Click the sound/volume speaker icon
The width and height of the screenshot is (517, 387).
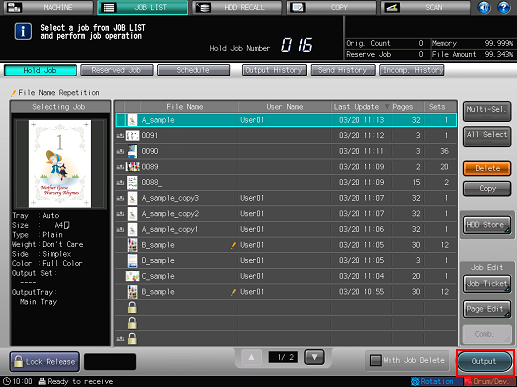tap(484, 7)
